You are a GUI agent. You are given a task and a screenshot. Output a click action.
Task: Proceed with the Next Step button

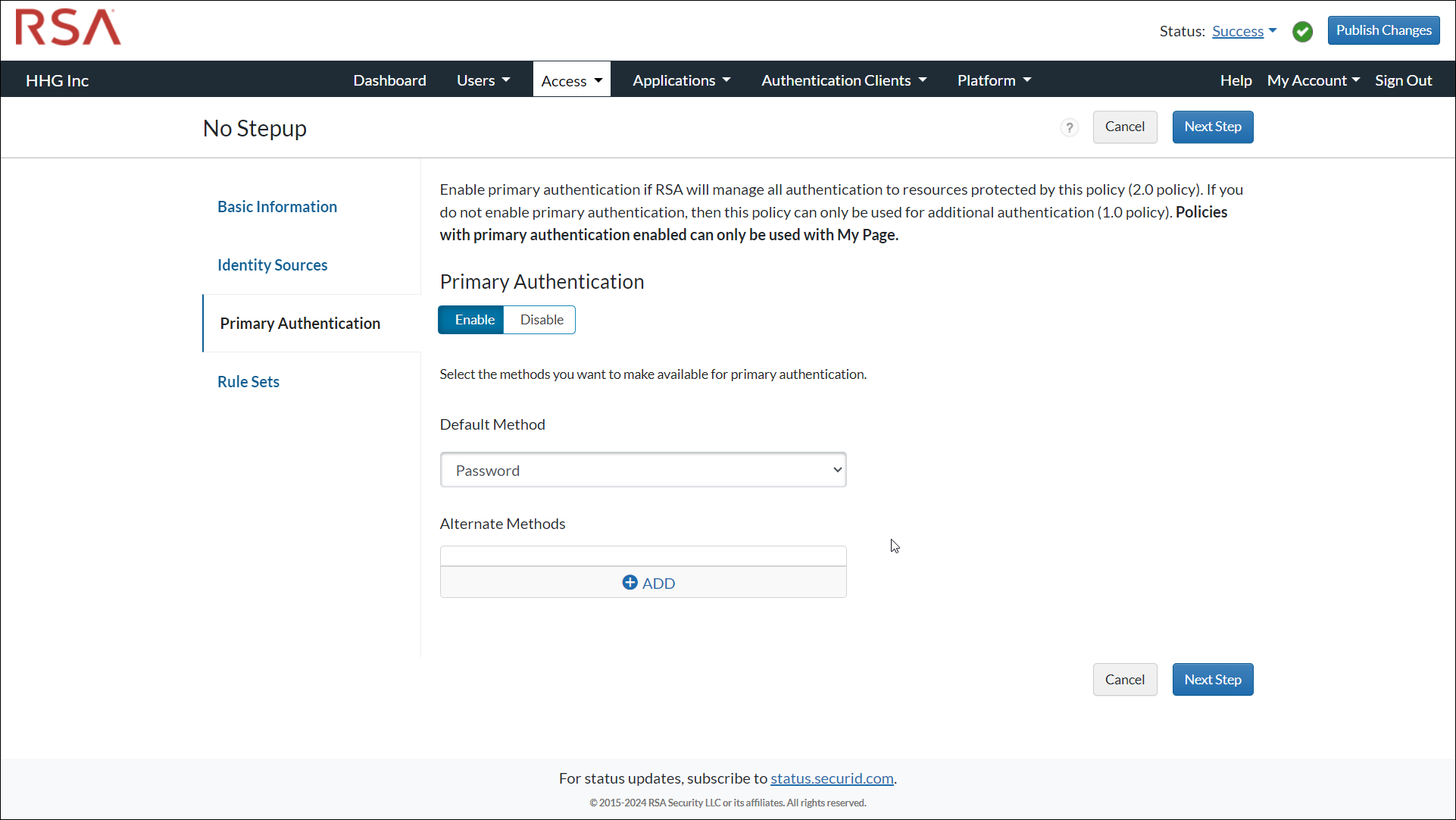(x=1212, y=127)
